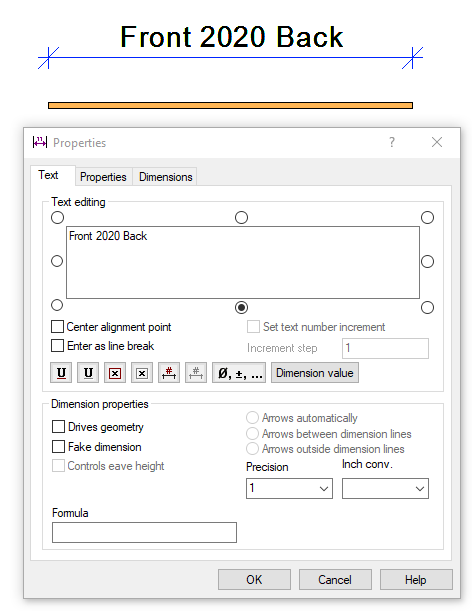Select top center text alignment radio

coord(241,217)
